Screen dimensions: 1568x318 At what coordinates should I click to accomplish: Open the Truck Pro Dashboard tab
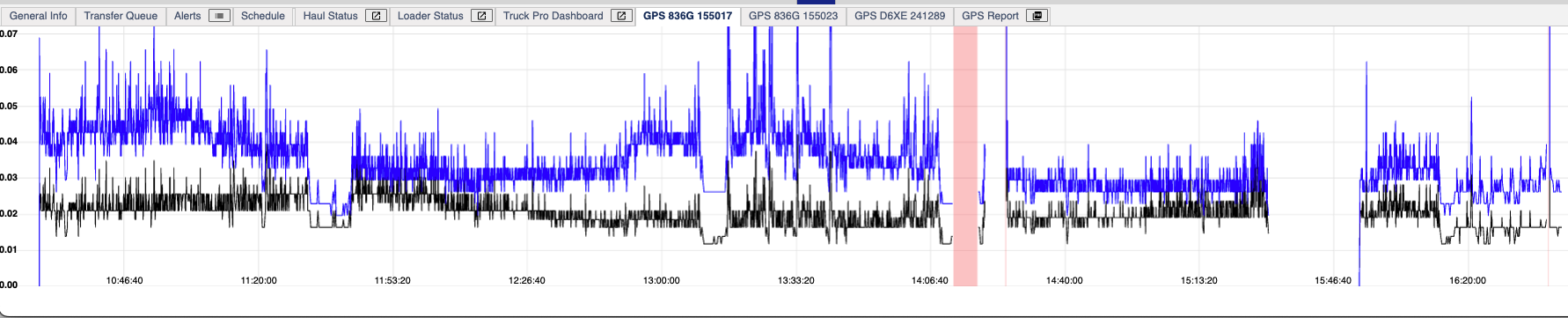[553, 16]
